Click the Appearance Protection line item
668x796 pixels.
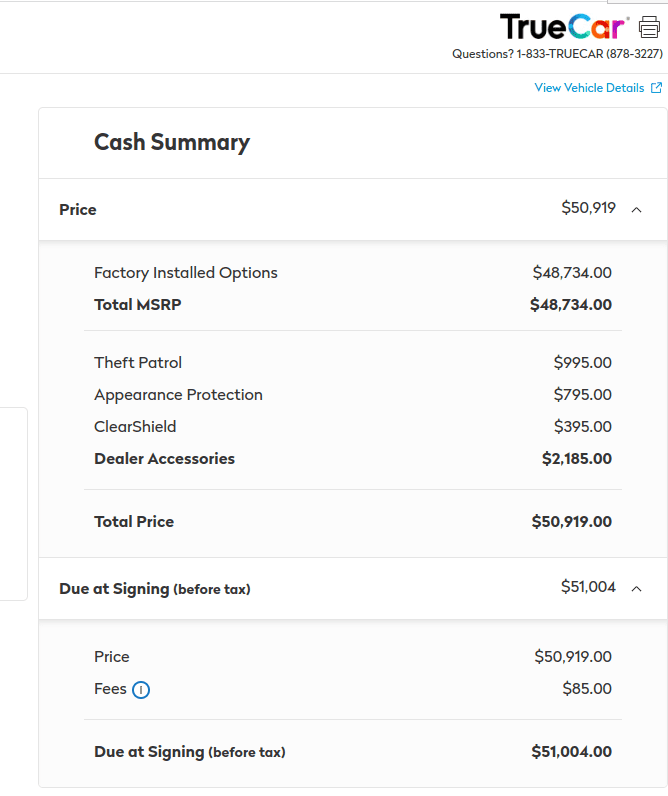point(178,395)
